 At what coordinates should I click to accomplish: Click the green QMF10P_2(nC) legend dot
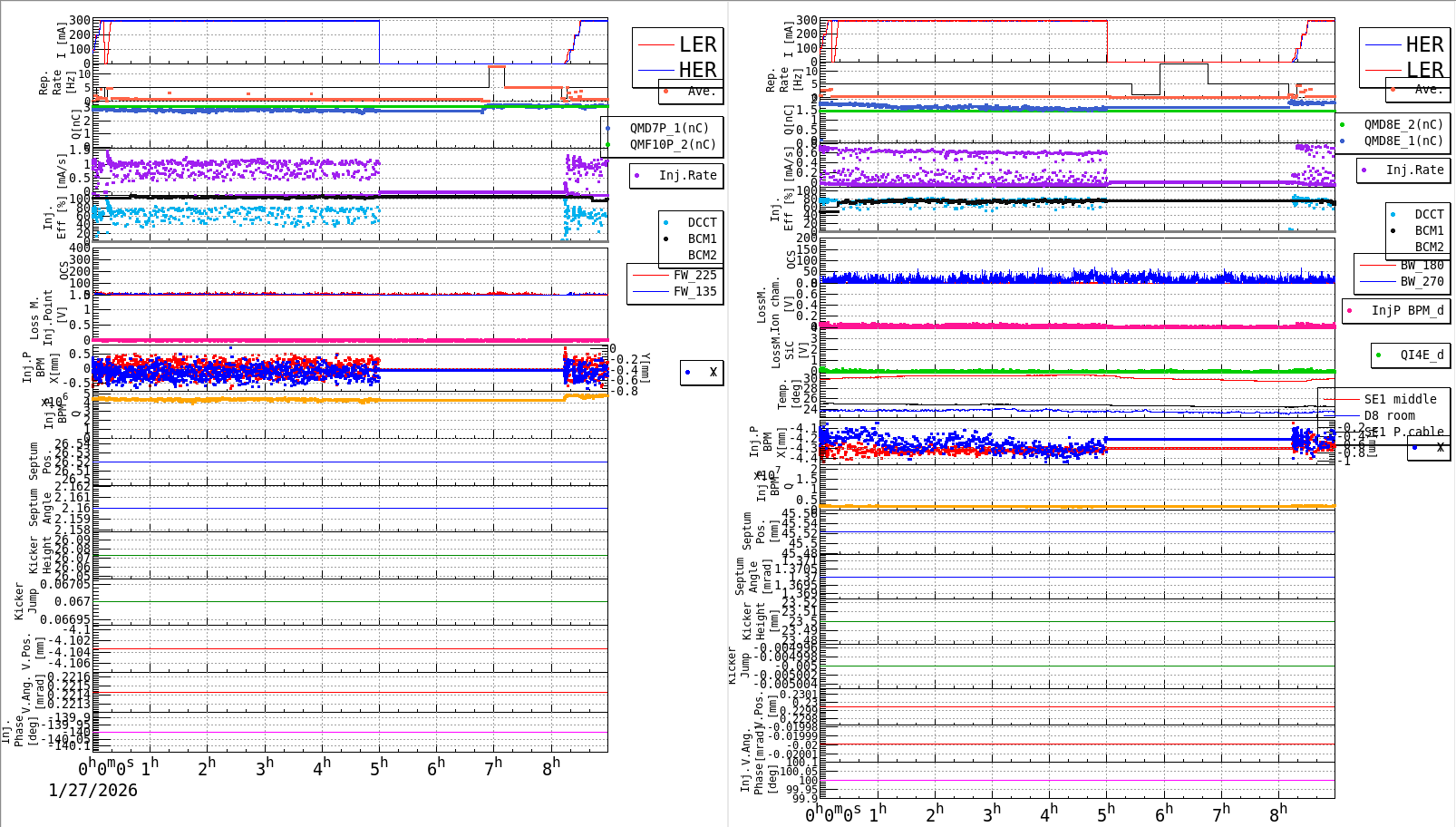[607, 143]
